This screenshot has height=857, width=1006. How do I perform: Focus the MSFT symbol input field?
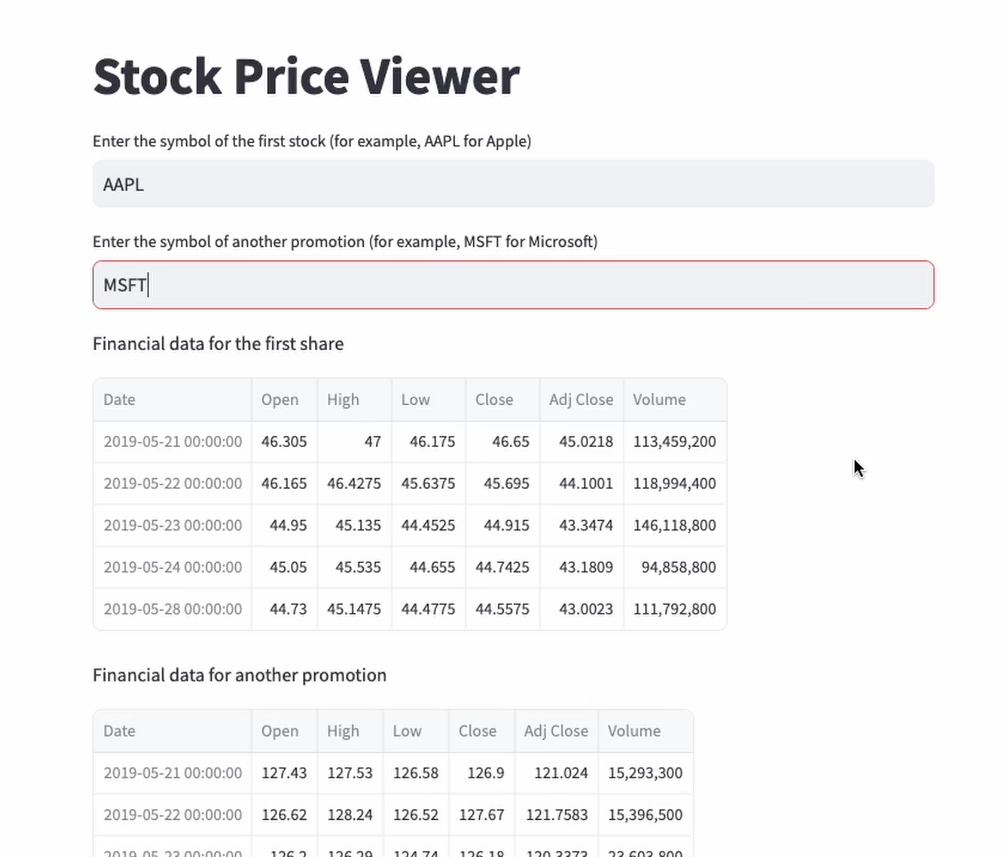coord(513,285)
